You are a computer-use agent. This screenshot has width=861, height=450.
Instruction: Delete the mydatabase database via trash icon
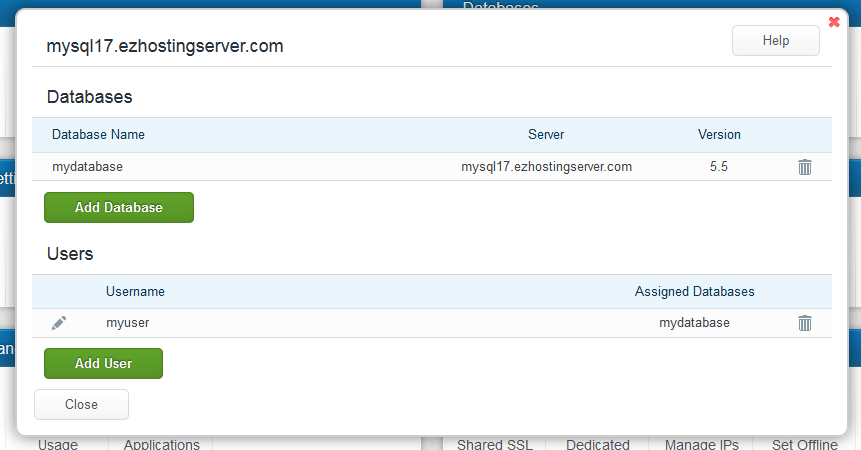point(805,167)
